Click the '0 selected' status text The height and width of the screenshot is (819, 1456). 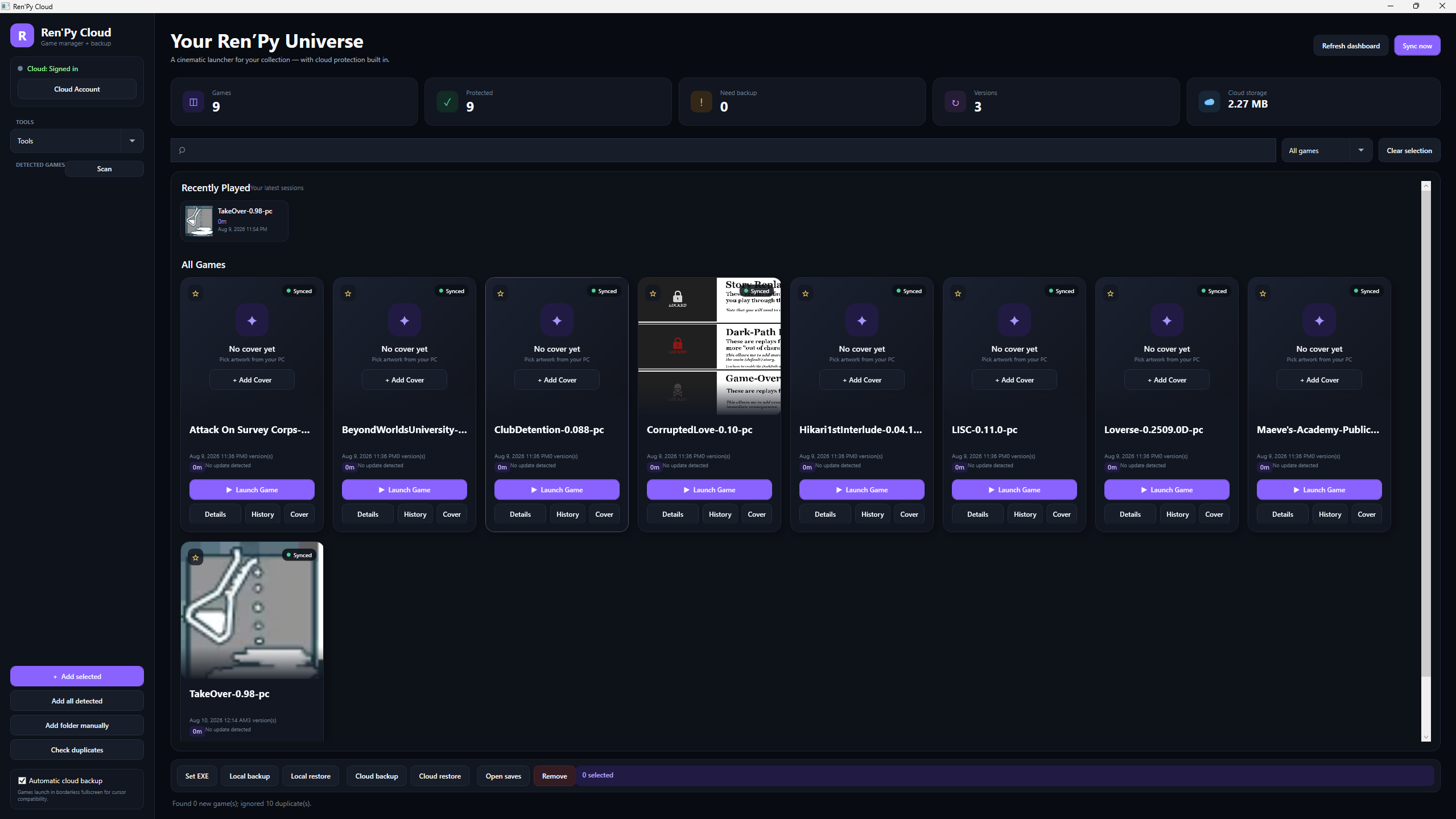coord(597,775)
